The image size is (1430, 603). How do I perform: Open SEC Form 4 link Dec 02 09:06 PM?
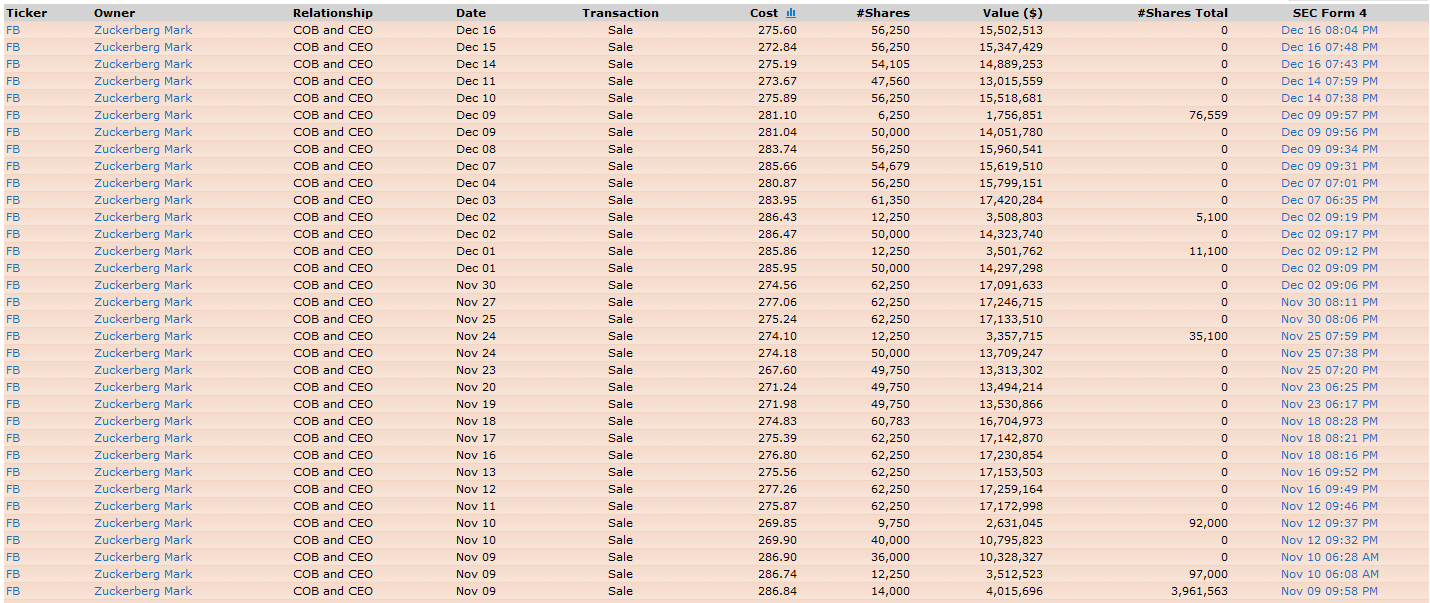[x=1329, y=285]
